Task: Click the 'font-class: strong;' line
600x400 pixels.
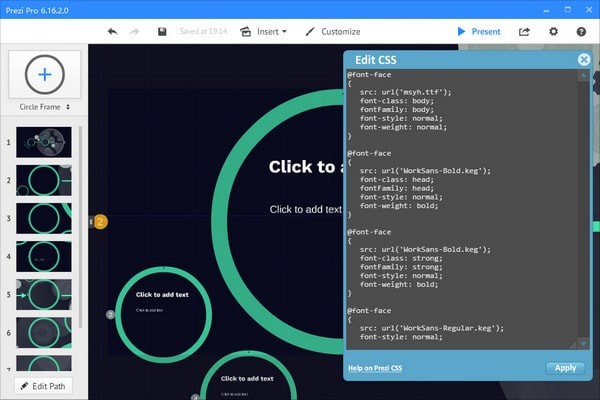Action: [401, 258]
